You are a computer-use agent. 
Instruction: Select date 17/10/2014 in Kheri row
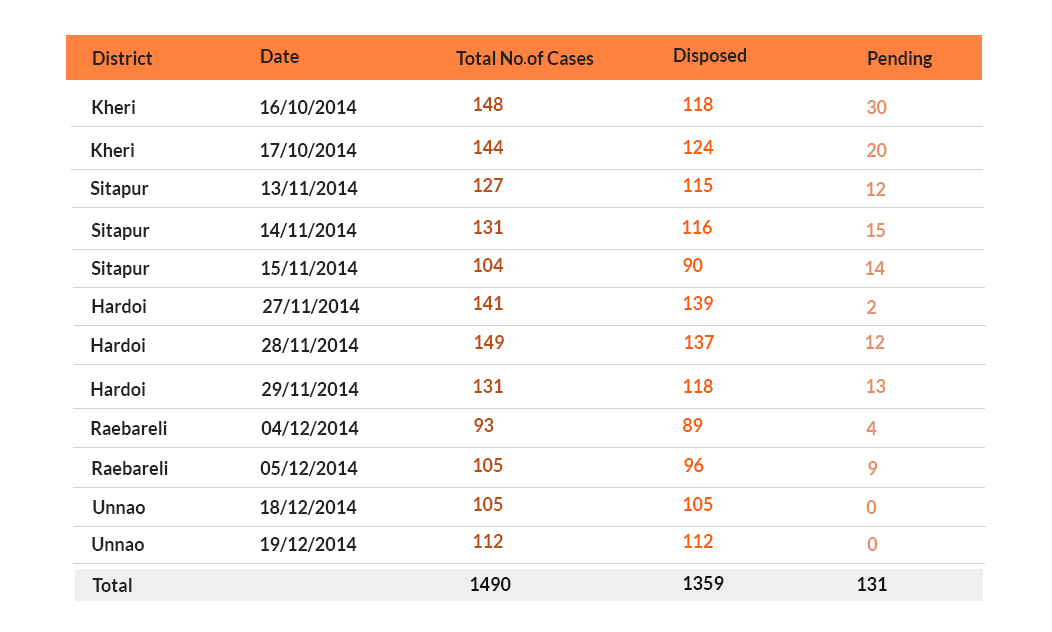[x=308, y=150]
